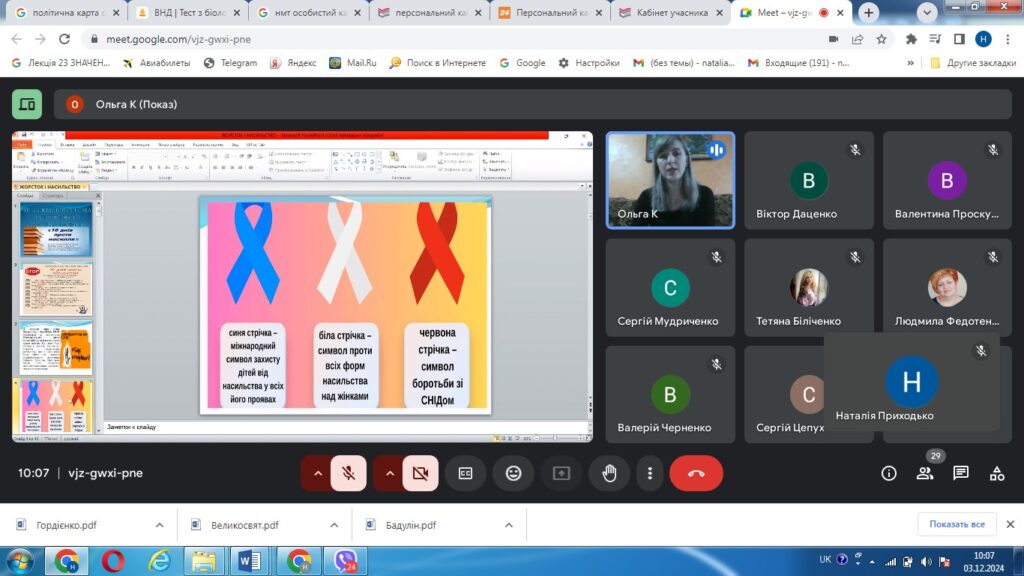Open more options three-dot menu
Screen dimensions: 1024x576
pyautogui.click(x=650, y=473)
